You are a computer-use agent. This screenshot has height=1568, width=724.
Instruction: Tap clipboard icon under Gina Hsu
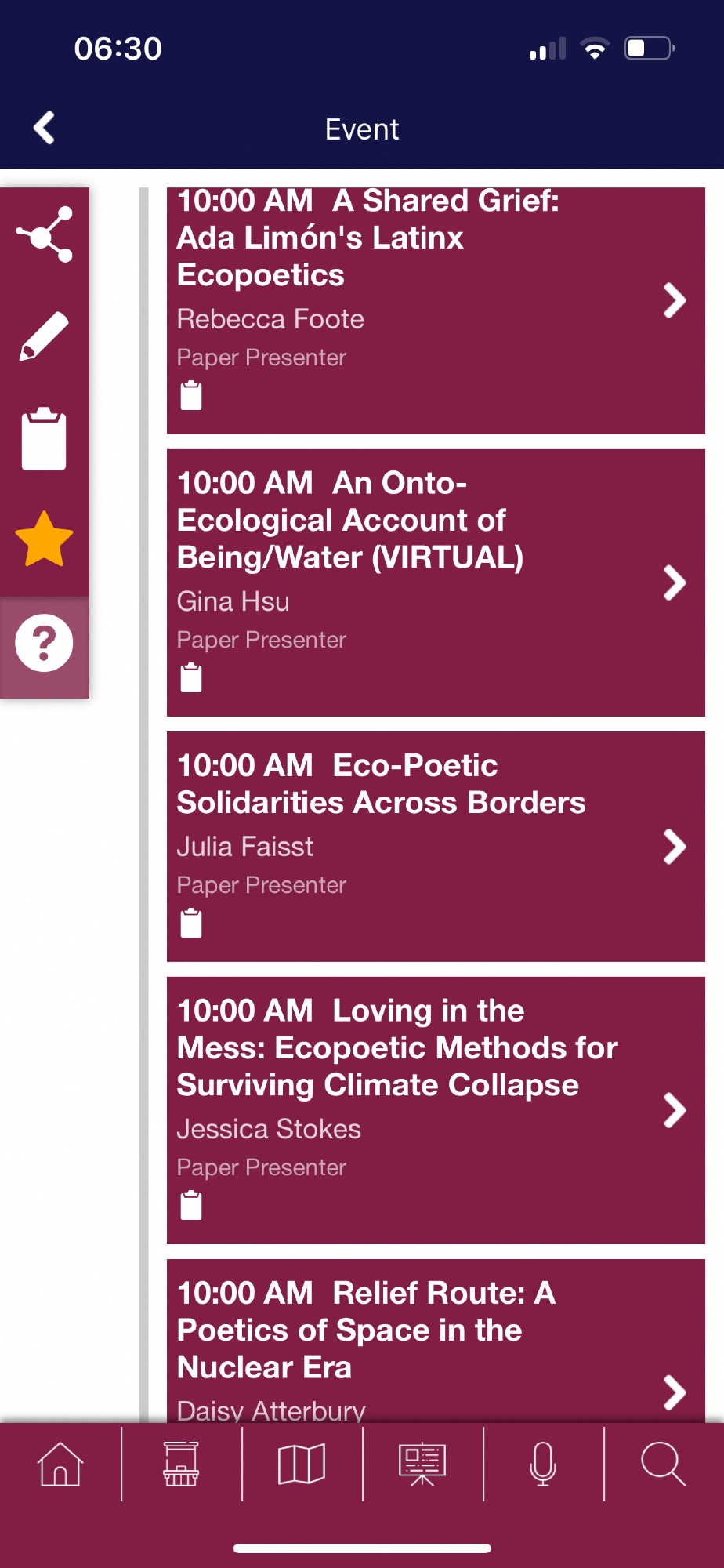pos(191,678)
